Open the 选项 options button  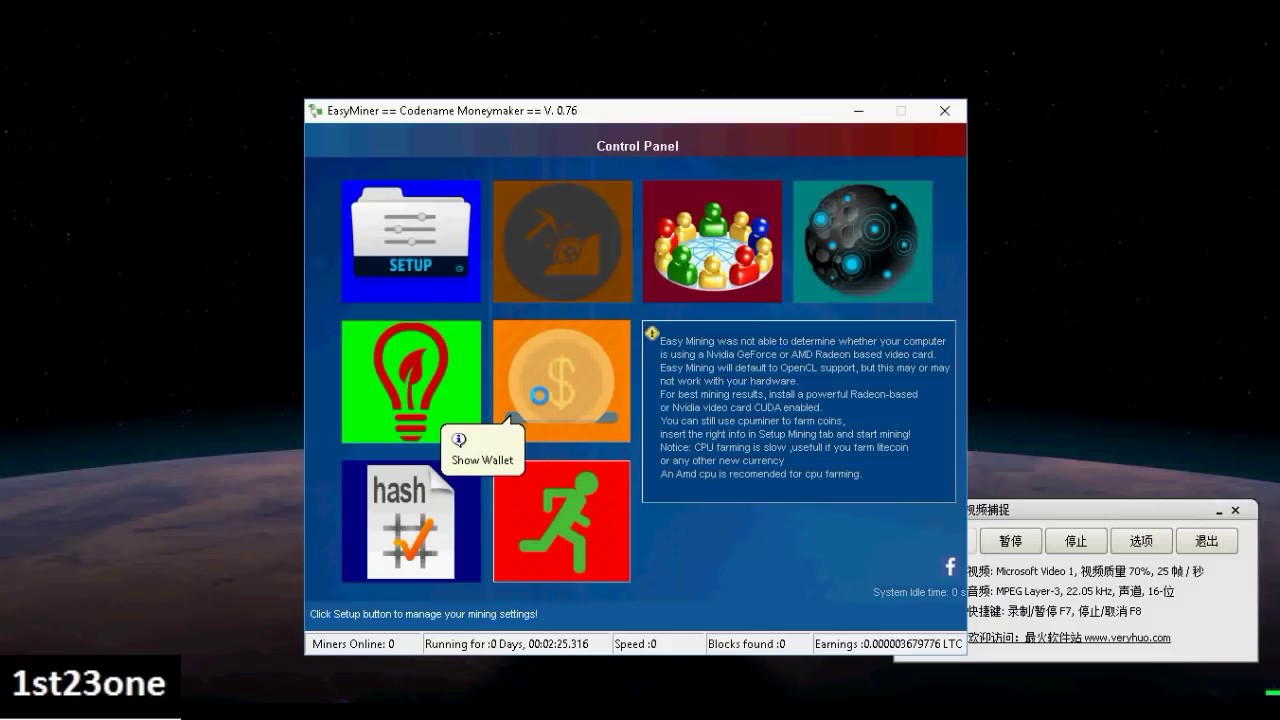click(x=1141, y=541)
